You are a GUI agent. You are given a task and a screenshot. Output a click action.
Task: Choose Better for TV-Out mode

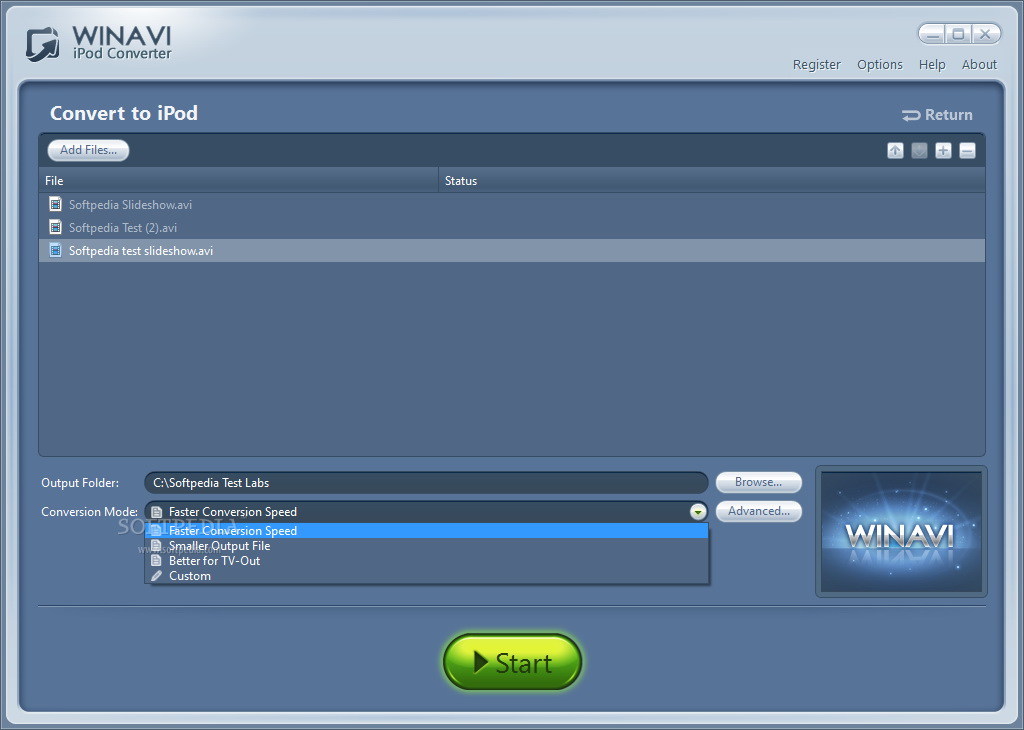click(426, 561)
